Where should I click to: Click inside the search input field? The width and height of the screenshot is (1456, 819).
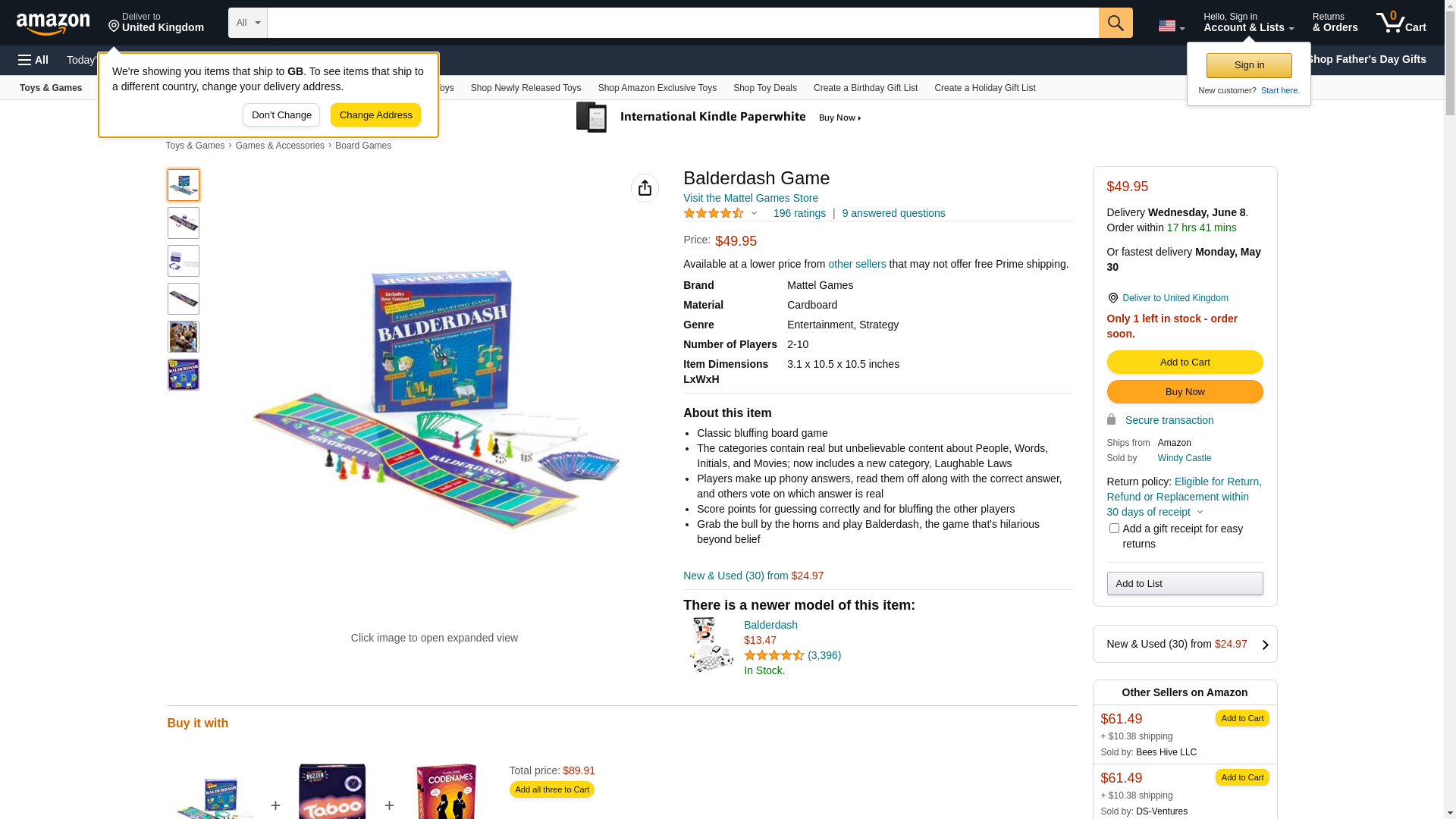(682, 23)
